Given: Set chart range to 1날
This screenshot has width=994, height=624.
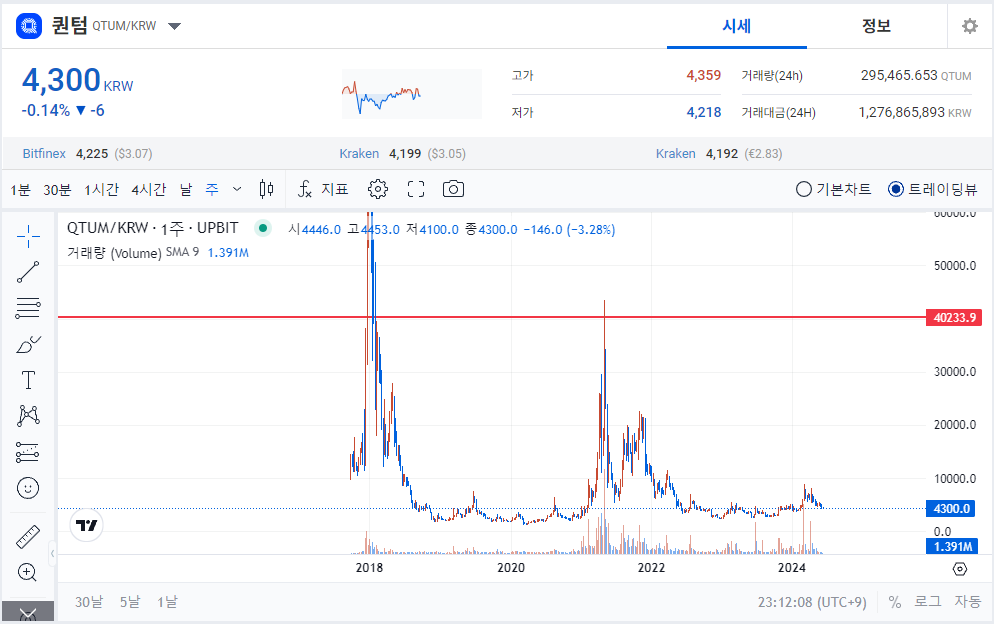Looking at the screenshot, I should [x=167, y=602].
